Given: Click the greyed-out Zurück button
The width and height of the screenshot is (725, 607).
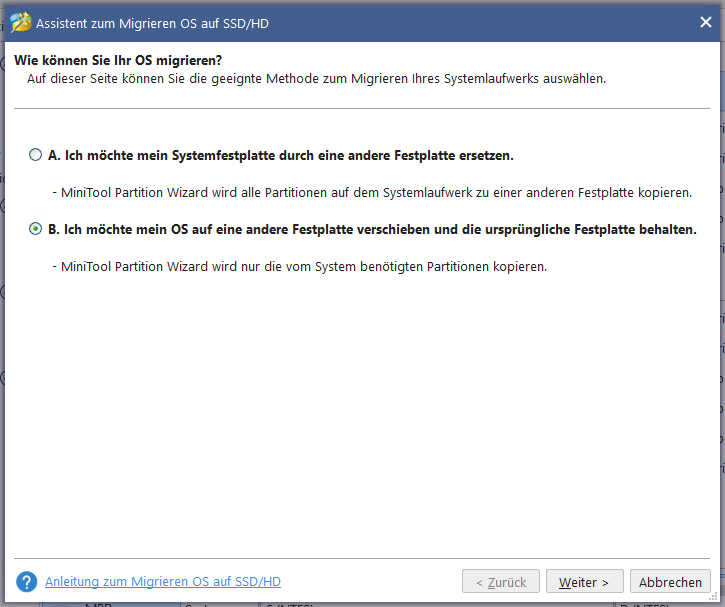Looking at the screenshot, I should click(x=501, y=582).
